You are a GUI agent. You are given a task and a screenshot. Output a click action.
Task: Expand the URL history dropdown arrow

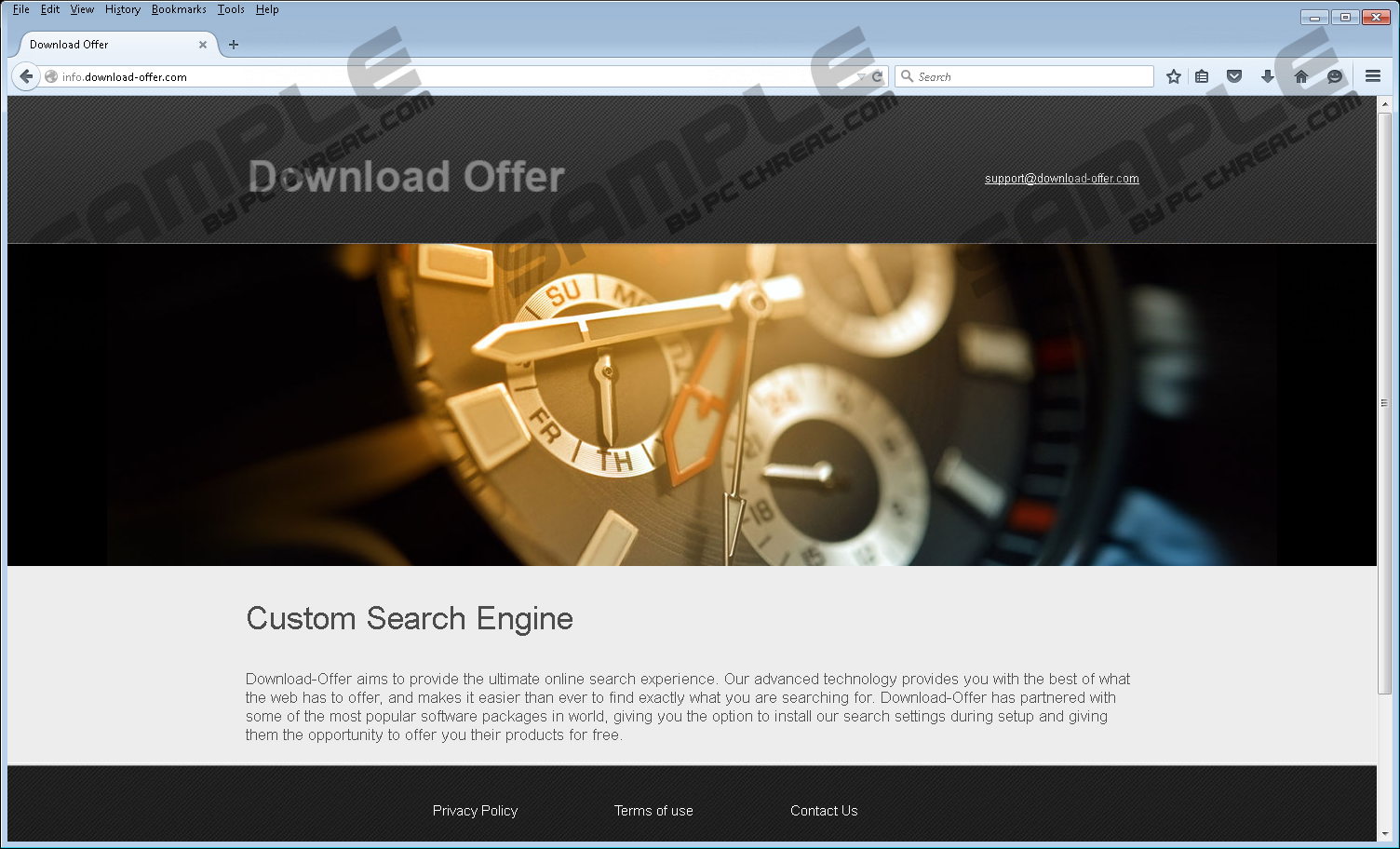(x=861, y=76)
